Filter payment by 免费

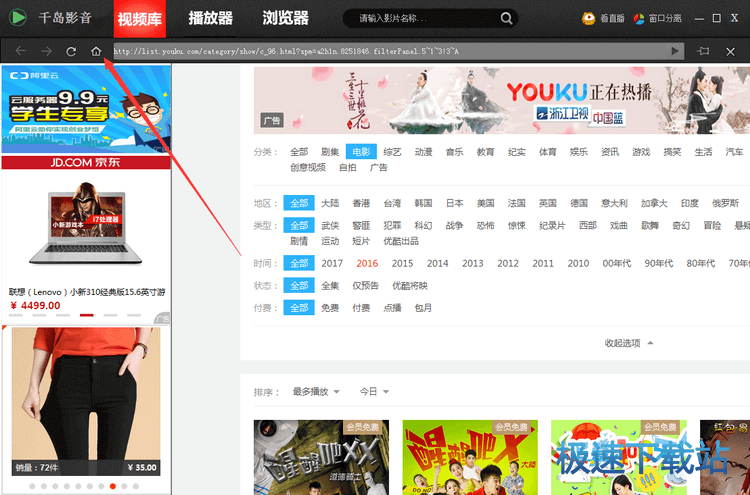(330, 308)
